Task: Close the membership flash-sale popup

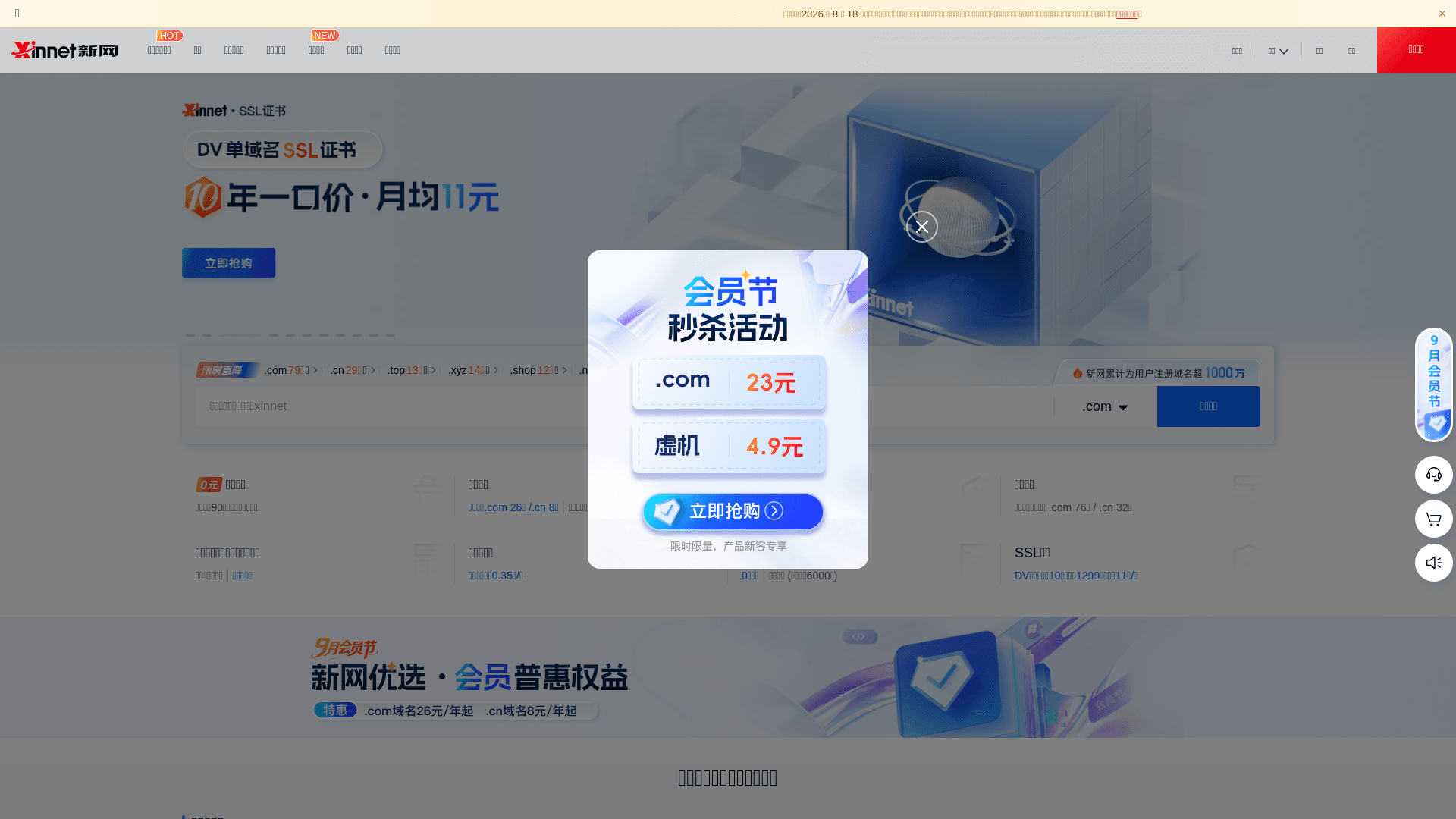Action: click(x=922, y=227)
